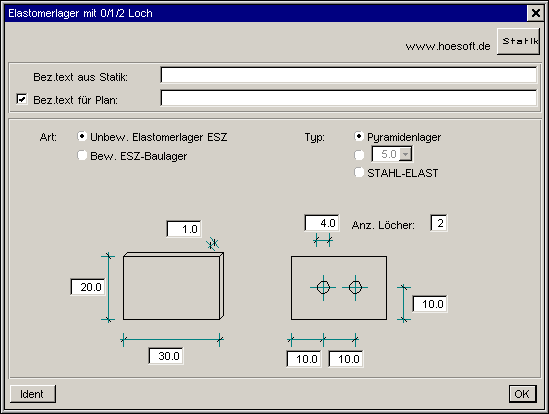
Task: Click the Statik button
Action: pos(518,41)
